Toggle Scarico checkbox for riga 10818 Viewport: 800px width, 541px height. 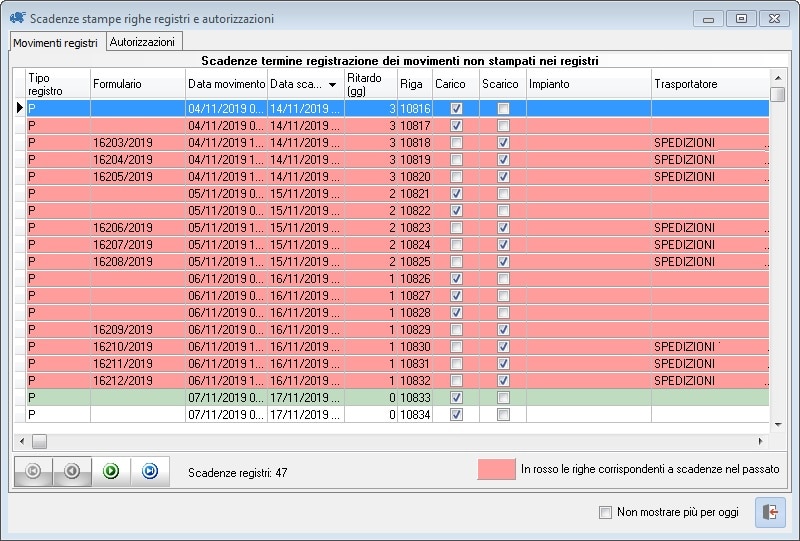(503, 142)
